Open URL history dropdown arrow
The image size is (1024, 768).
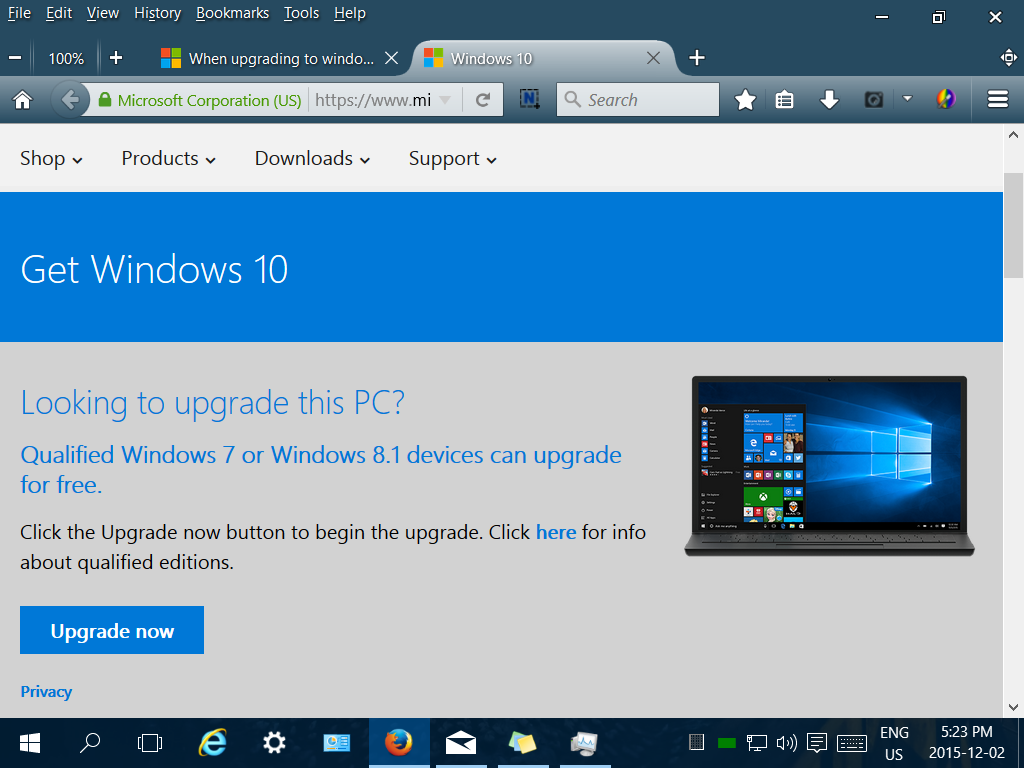pyautogui.click(x=445, y=100)
